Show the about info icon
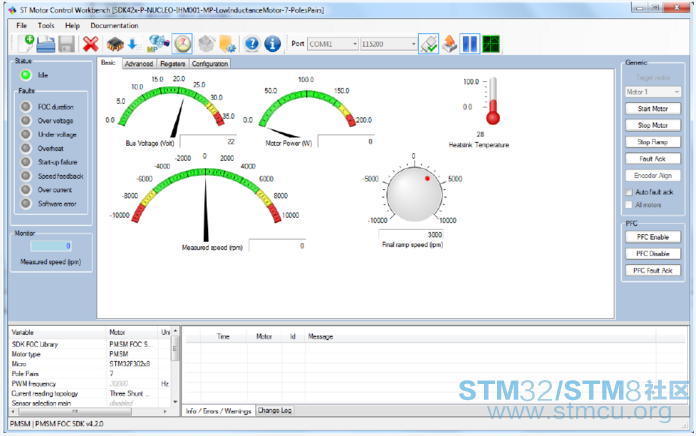696x436 pixels. tap(273, 44)
